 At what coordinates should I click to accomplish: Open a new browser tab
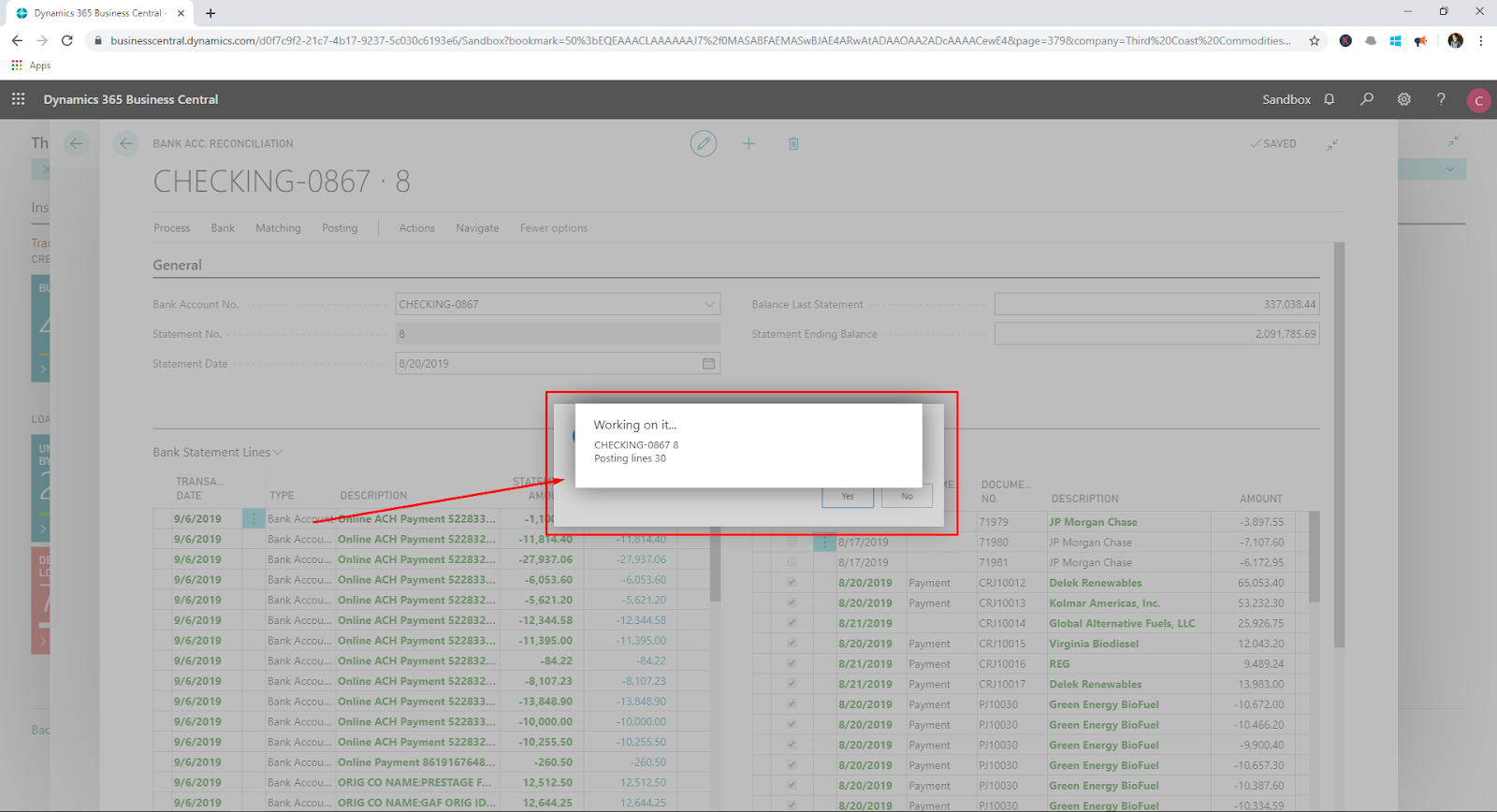(x=211, y=13)
